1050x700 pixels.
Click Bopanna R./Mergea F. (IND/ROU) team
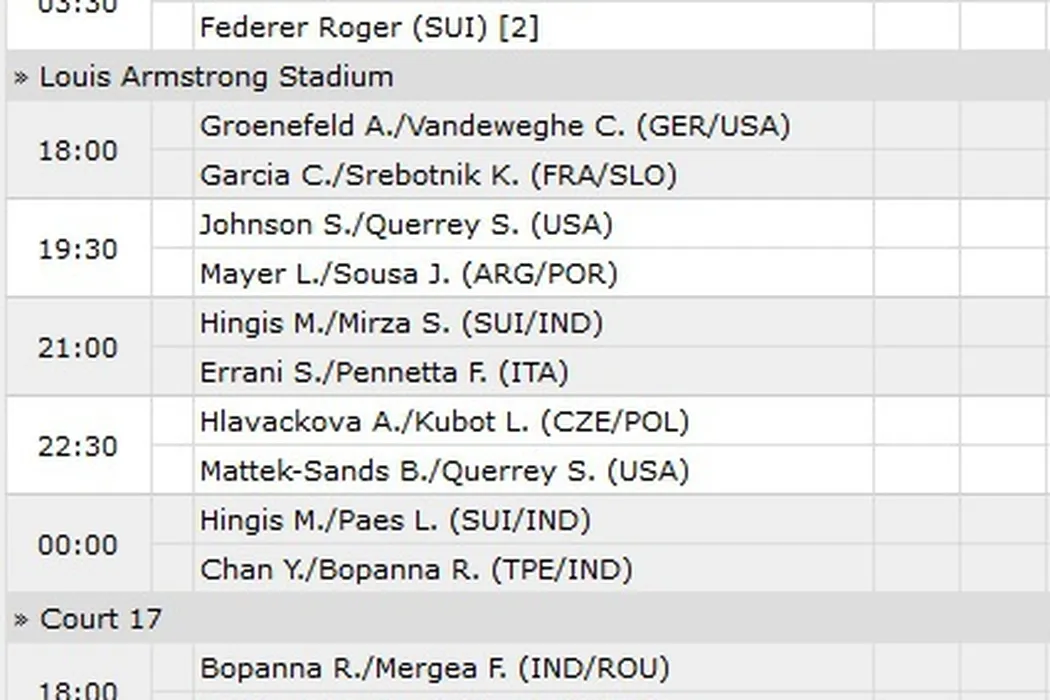(x=434, y=668)
